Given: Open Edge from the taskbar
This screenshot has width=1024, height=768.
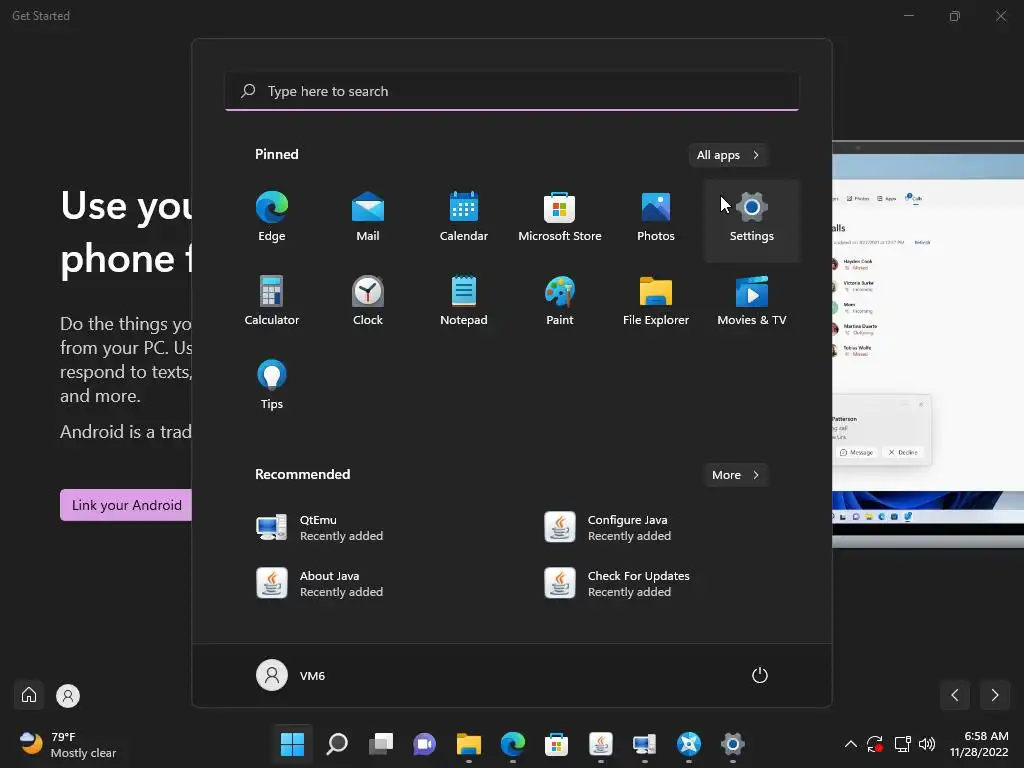Looking at the screenshot, I should point(513,744).
